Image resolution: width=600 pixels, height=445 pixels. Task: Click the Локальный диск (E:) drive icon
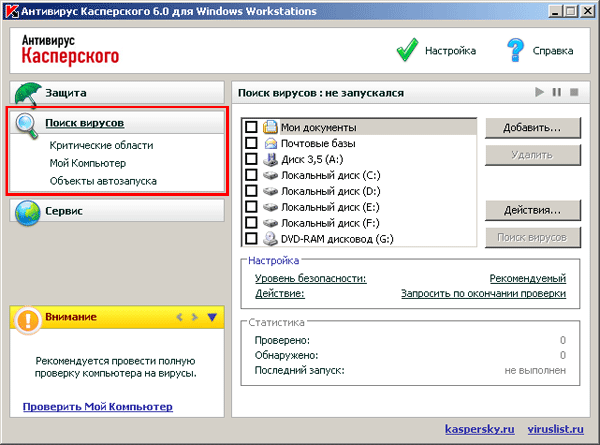[x=270, y=207]
